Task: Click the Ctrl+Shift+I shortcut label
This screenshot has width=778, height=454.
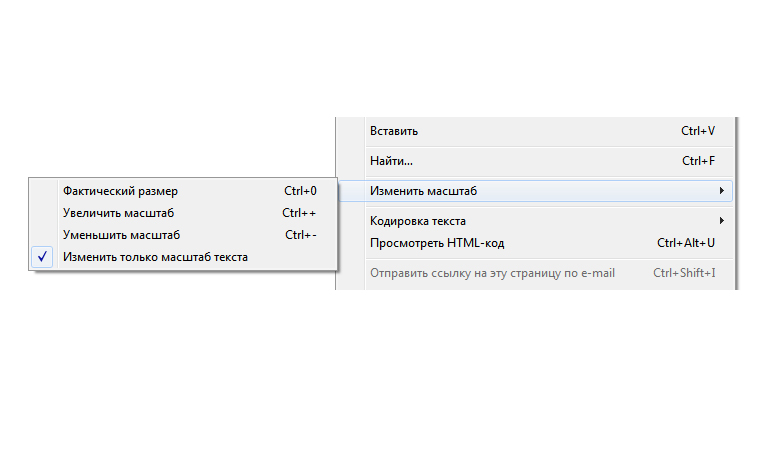Action: (684, 273)
